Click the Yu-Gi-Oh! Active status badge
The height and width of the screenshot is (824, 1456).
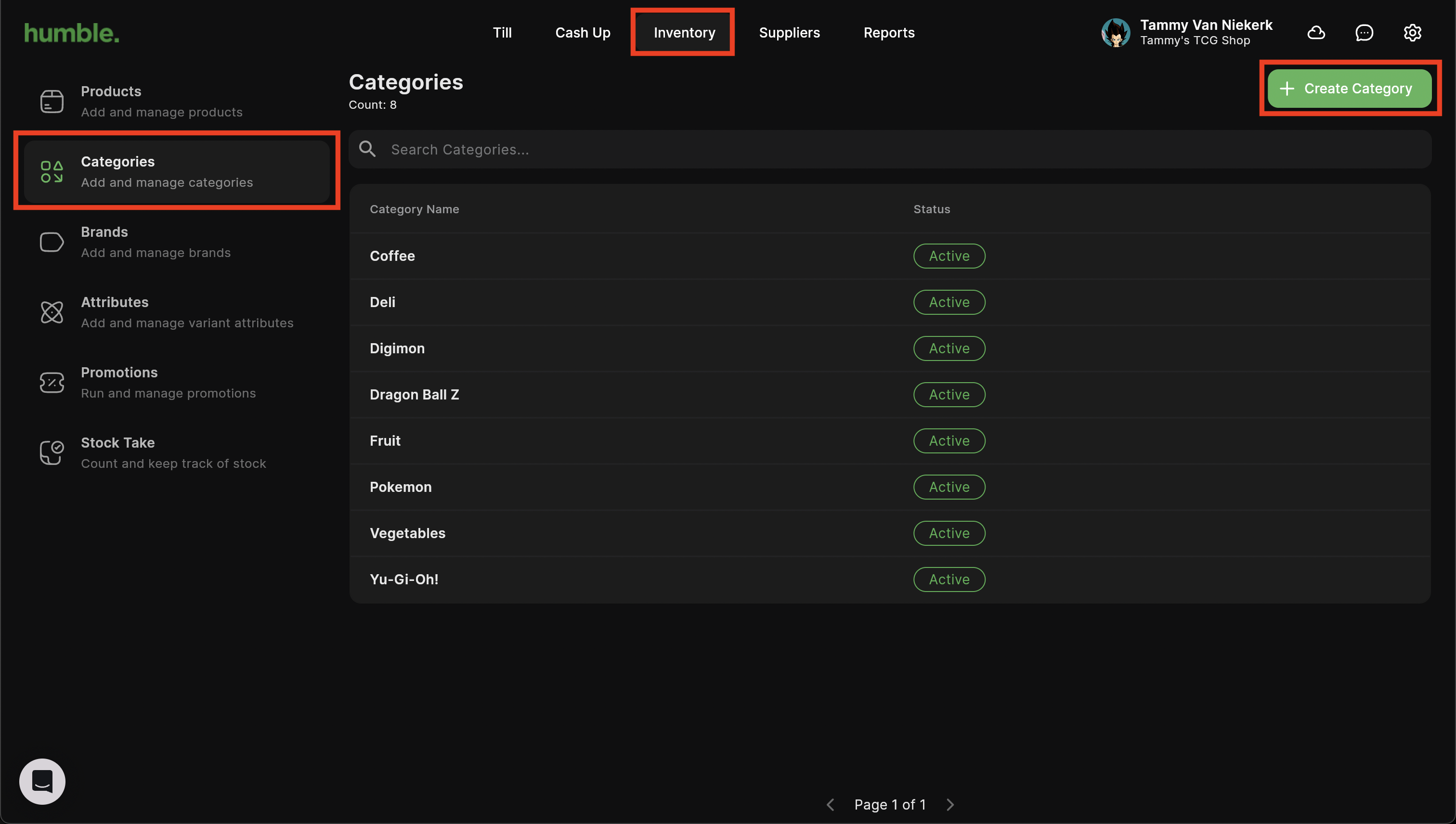(x=949, y=579)
